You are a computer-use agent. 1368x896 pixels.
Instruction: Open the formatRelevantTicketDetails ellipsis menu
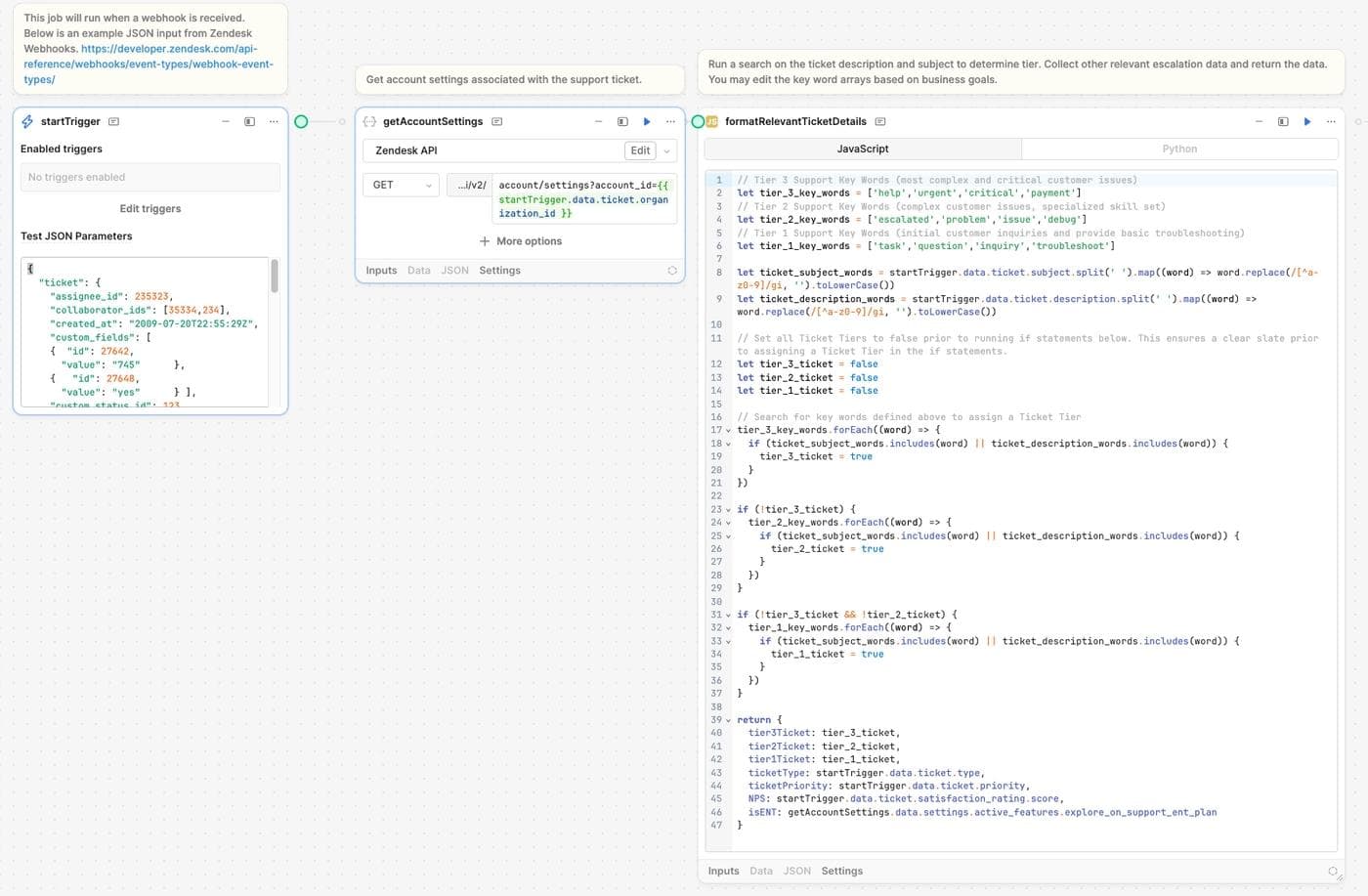point(1331,121)
